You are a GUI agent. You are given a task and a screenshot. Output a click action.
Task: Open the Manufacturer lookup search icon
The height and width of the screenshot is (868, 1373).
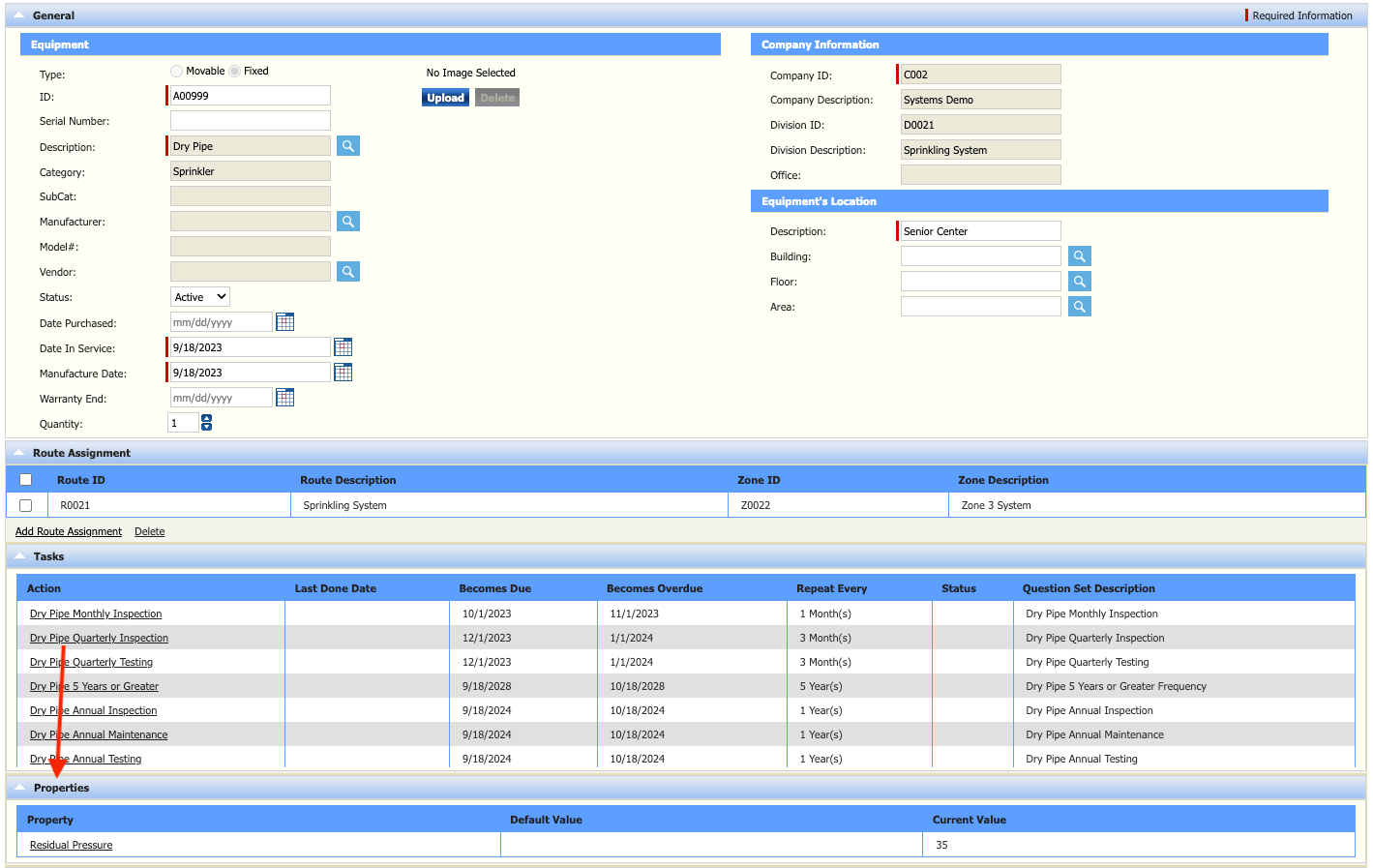(347, 221)
